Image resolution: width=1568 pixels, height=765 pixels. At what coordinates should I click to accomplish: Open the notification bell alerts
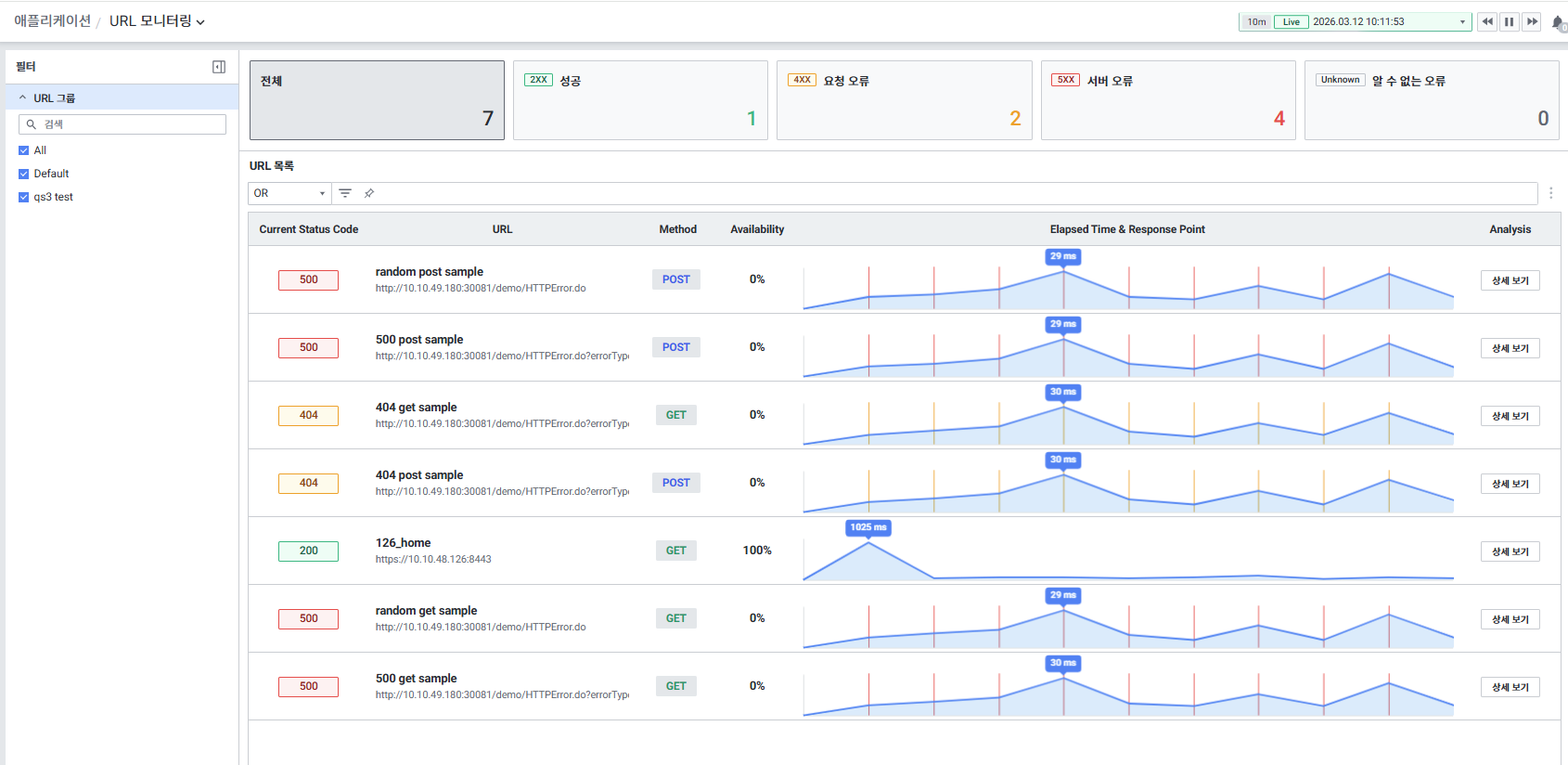point(1558,22)
